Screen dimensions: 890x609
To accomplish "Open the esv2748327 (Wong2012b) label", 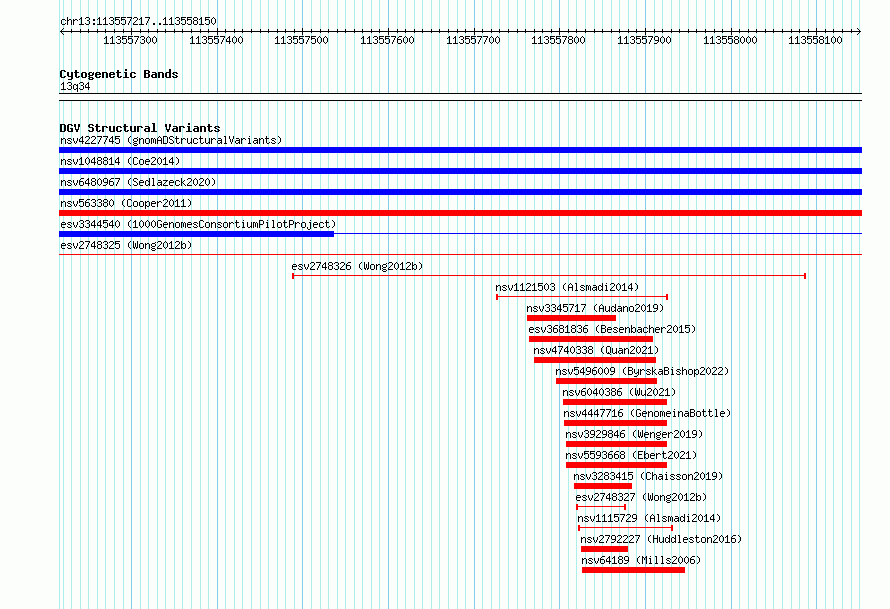I will coord(641,497).
